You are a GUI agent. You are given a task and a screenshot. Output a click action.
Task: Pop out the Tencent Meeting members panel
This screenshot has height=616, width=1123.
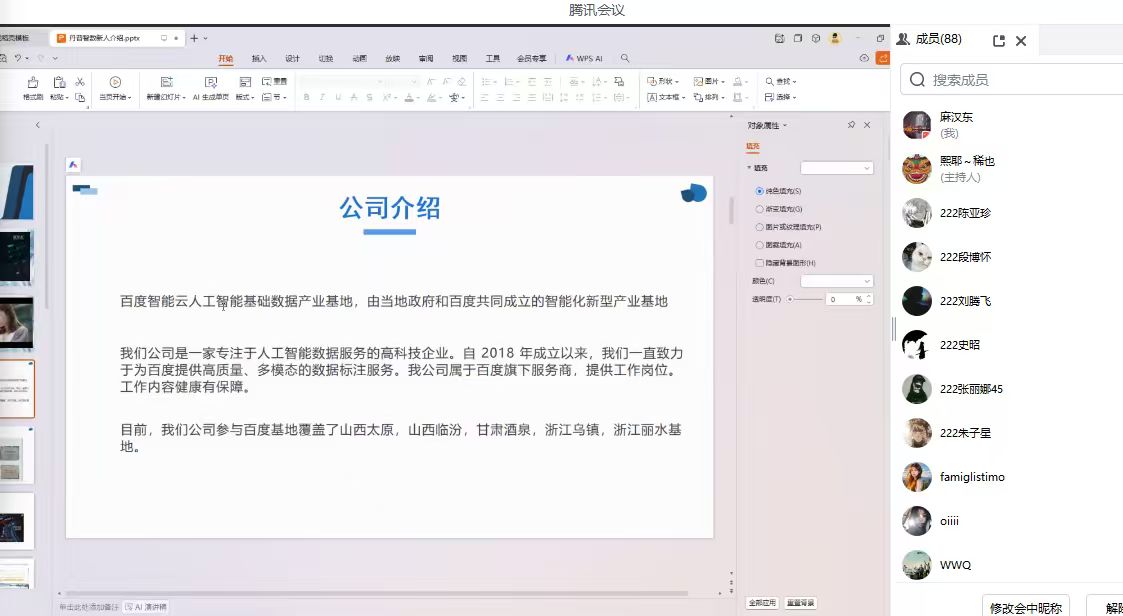[x=998, y=41]
